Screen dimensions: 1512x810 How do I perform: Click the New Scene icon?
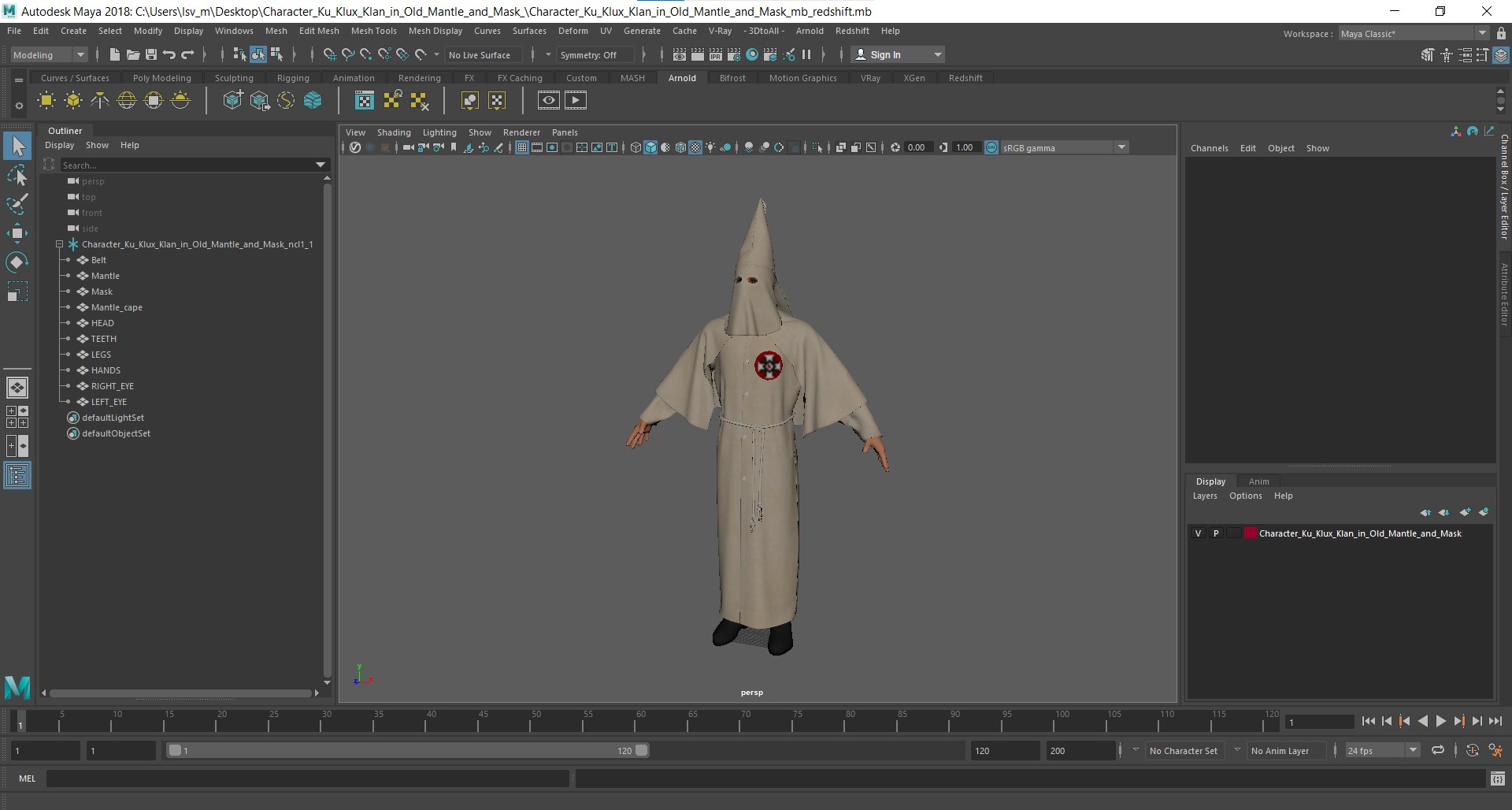pyautogui.click(x=115, y=54)
